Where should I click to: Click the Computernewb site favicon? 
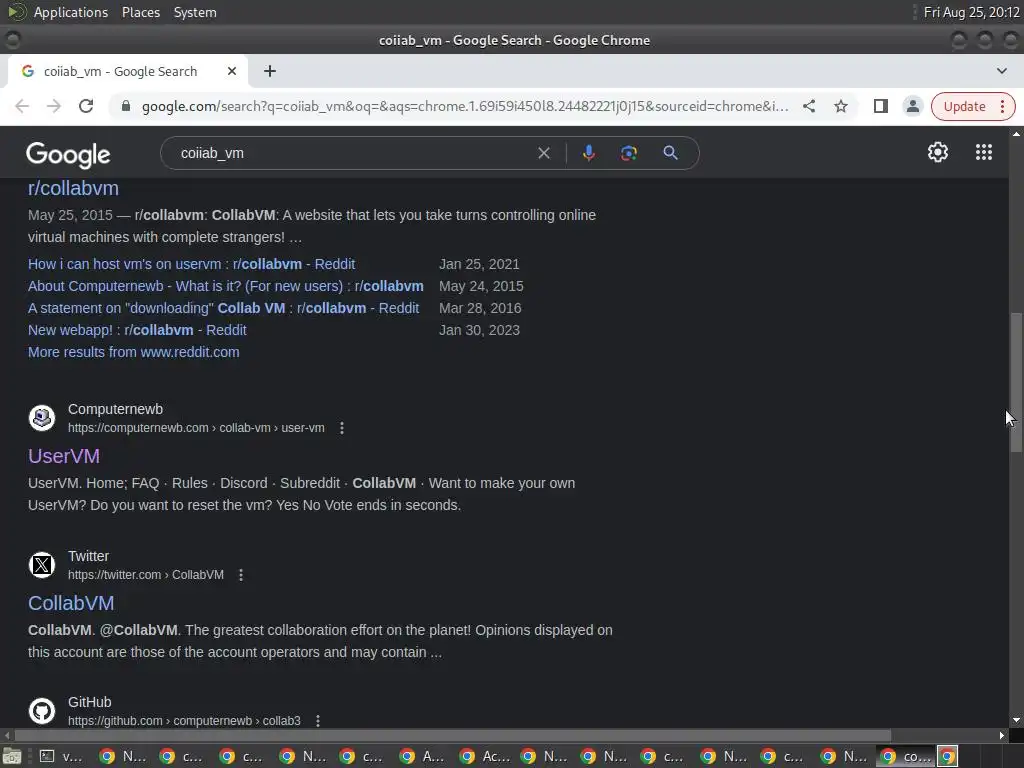[x=42, y=418]
